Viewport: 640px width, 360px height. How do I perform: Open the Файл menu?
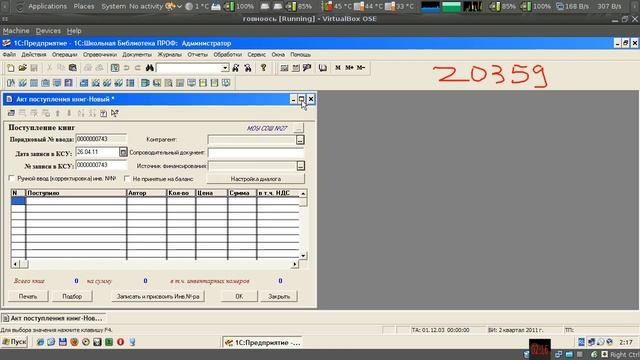coord(9,54)
